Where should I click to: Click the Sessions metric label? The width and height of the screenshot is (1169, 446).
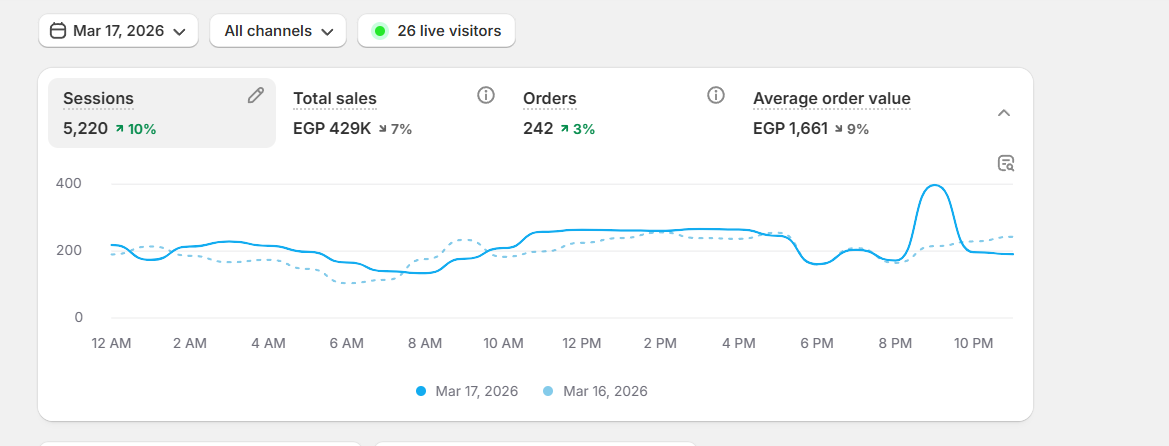[98, 98]
